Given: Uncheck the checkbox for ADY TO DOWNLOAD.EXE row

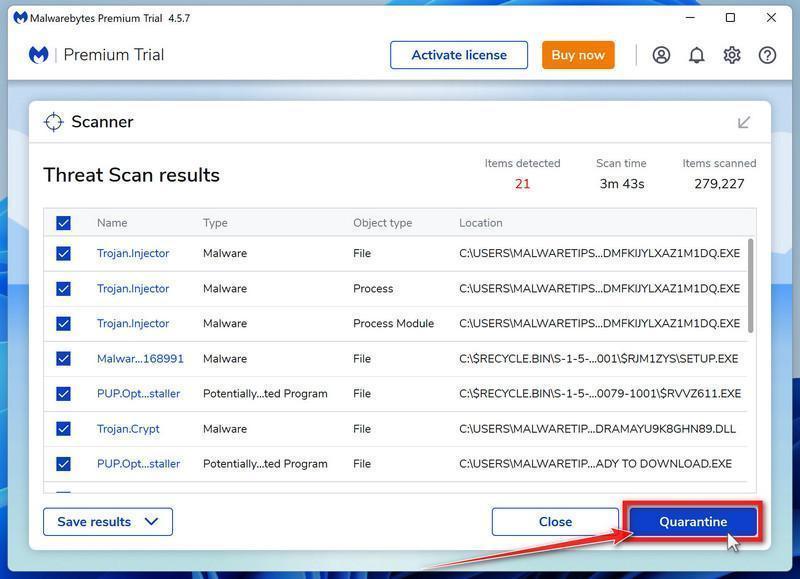Looking at the screenshot, I should 63,464.
